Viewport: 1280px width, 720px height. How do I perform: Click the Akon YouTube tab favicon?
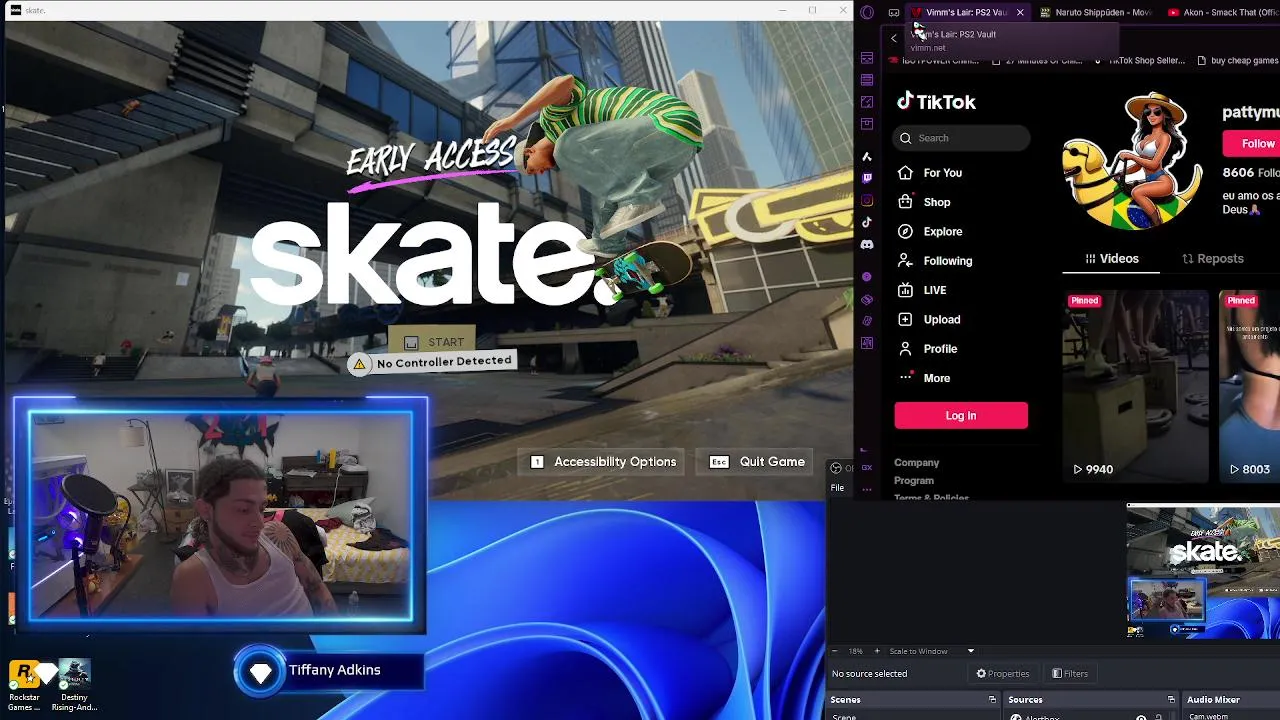click(1172, 12)
